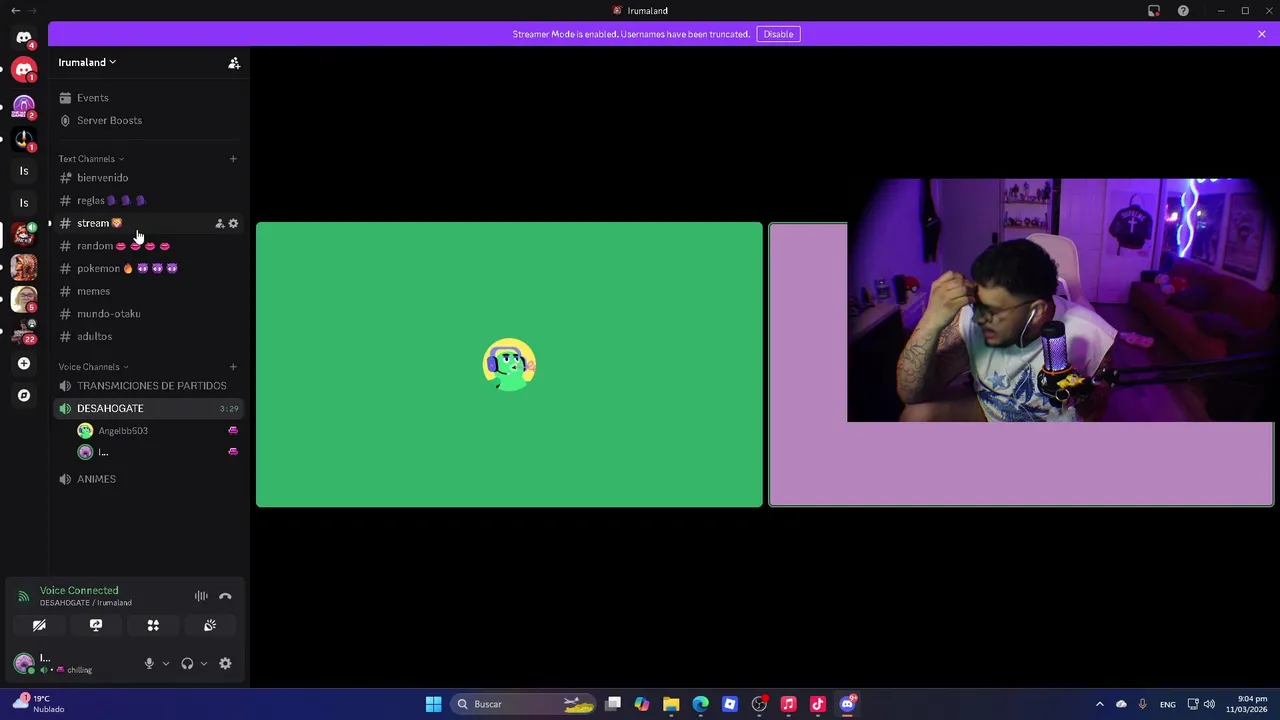The width and height of the screenshot is (1280, 720).
Task: Click the voice connection signal icon
Action: 23,596
